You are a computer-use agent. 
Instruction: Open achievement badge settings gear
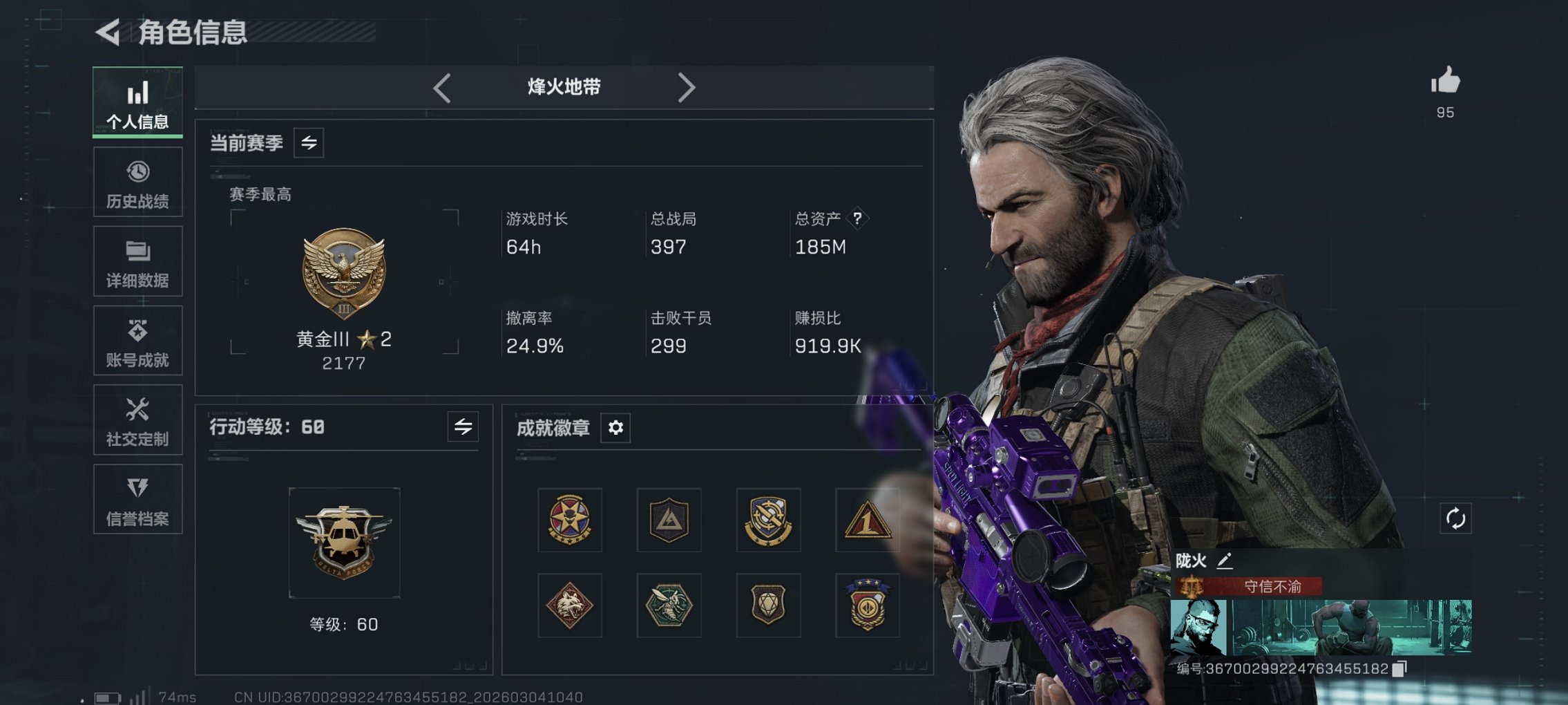click(x=615, y=428)
